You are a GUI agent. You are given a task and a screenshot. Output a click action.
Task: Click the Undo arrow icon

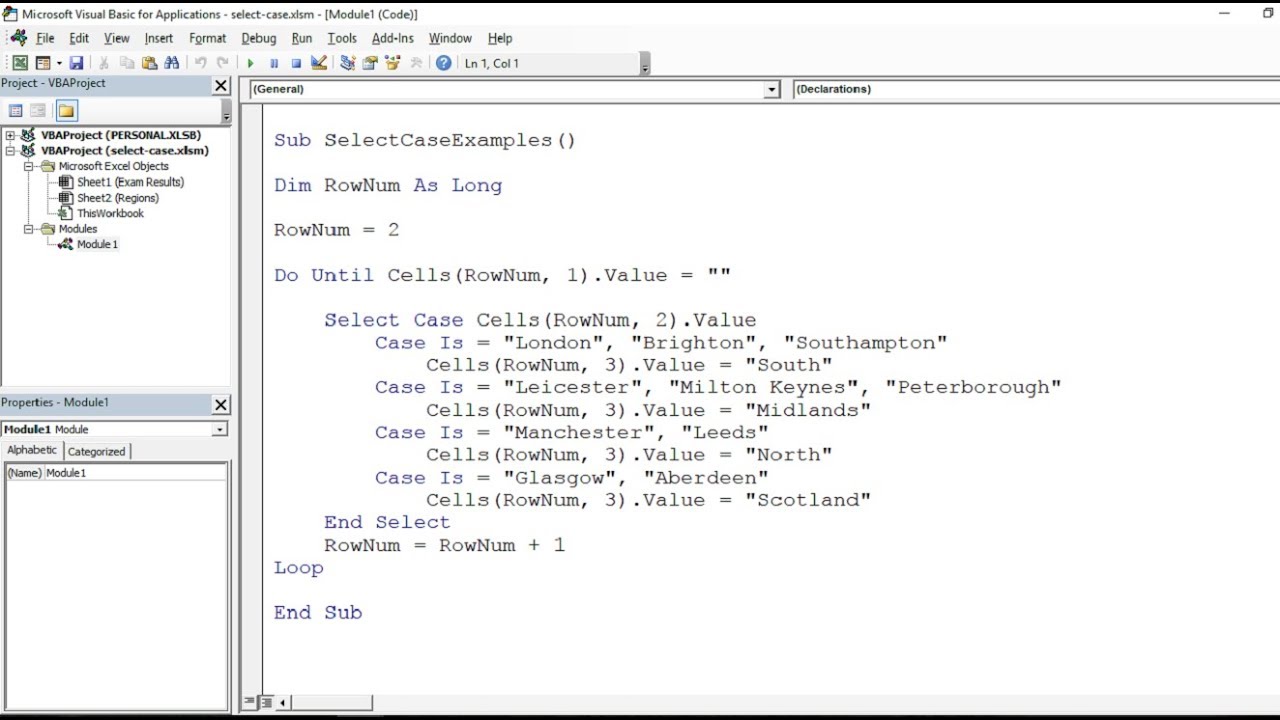pos(200,63)
